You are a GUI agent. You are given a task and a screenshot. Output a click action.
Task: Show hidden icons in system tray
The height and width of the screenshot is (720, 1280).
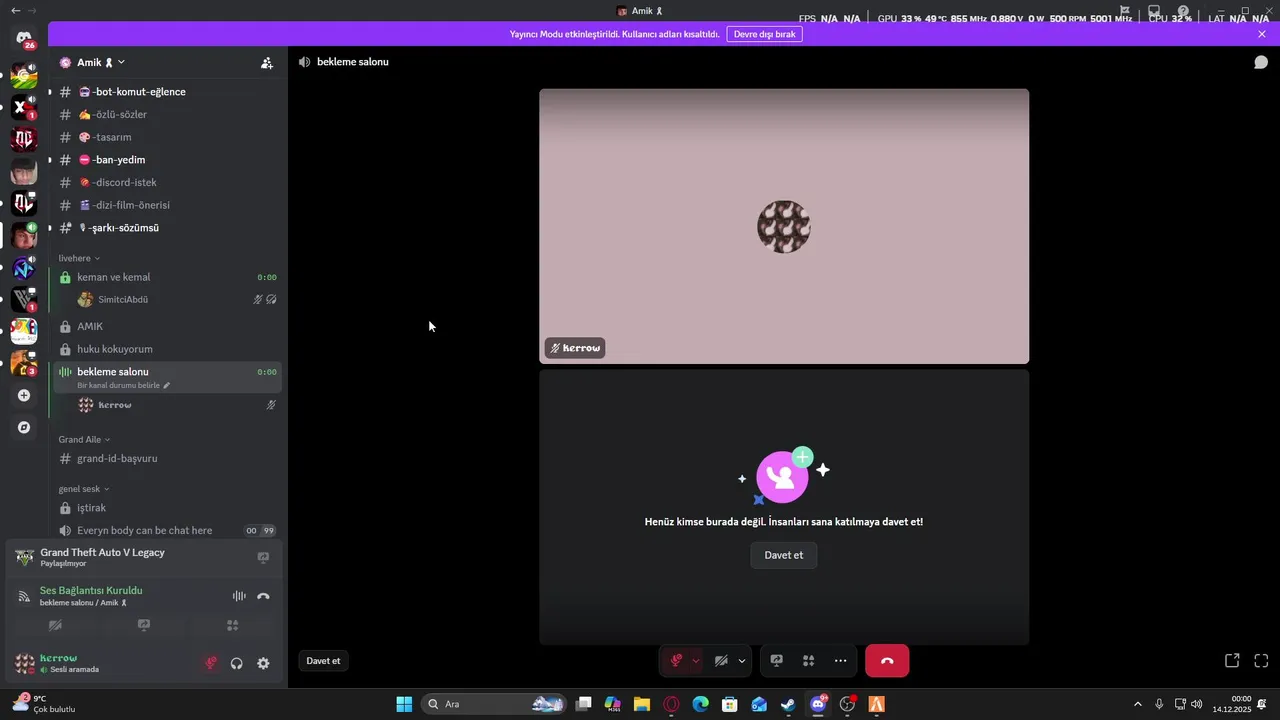point(1137,704)
